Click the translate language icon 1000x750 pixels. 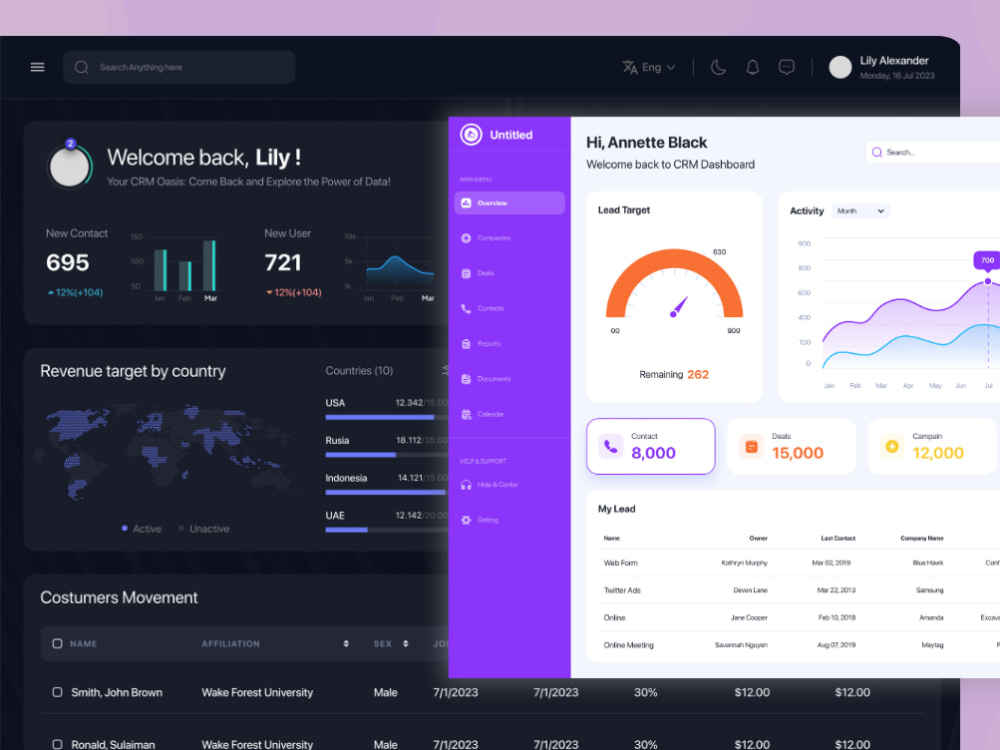tap(630, 67)
